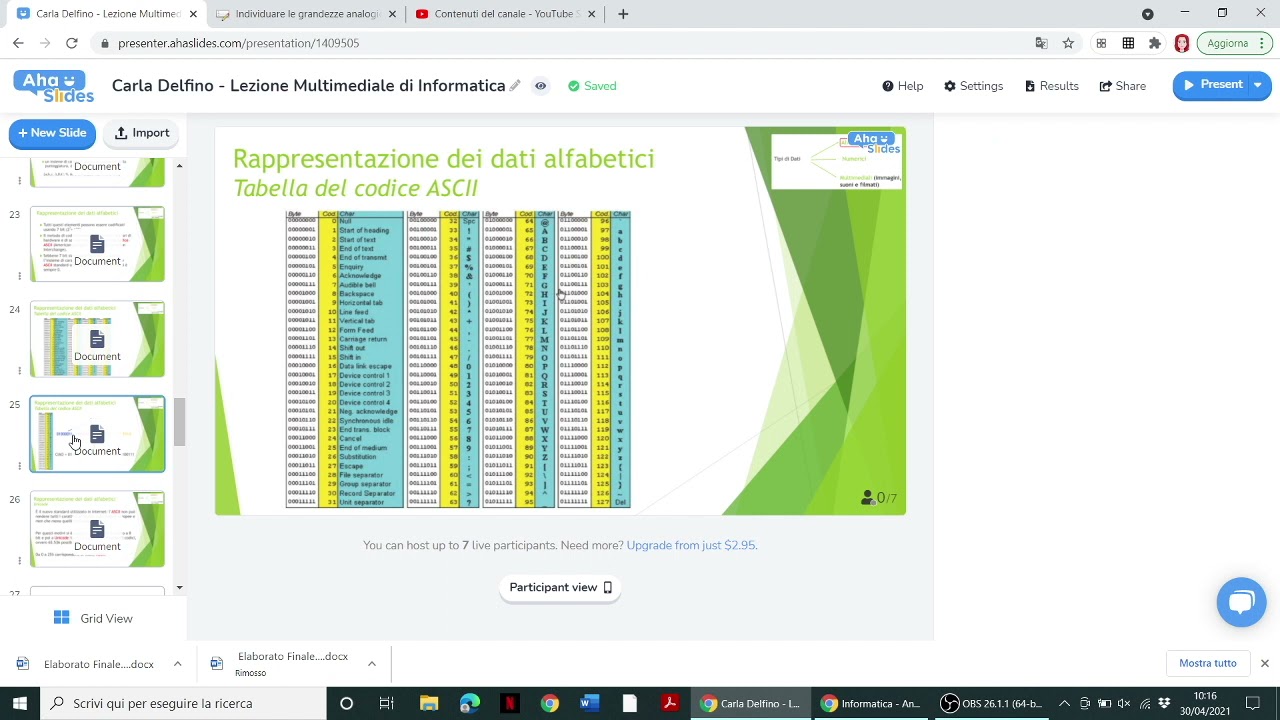Open File Explorer from the taskbar
This screenshot has height=720, width=1280.
[x=428, y=703]
